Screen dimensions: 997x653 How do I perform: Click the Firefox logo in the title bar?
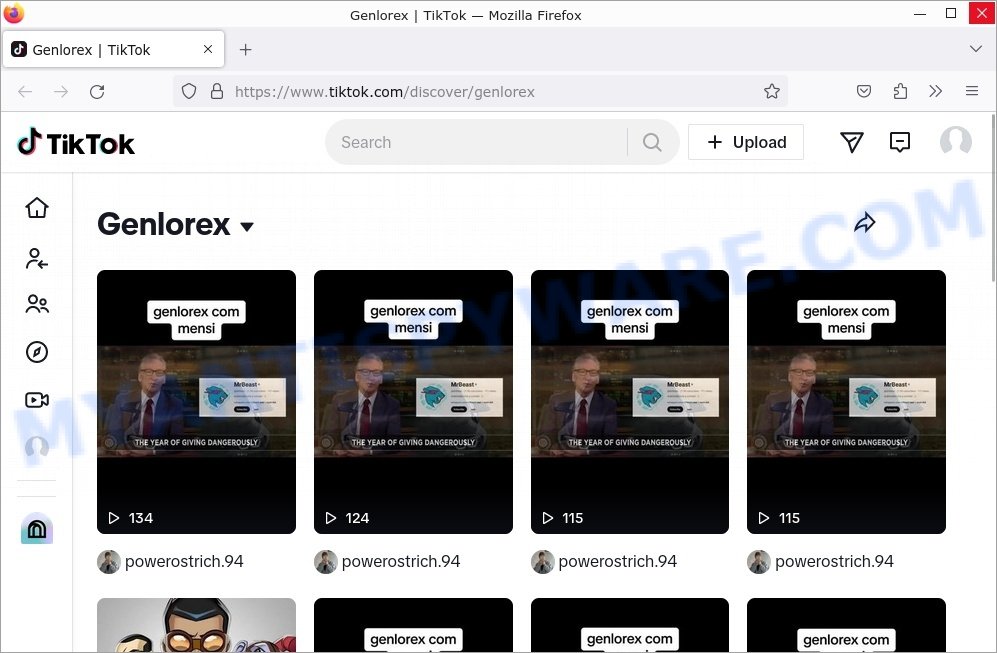(x=14, y=13)
